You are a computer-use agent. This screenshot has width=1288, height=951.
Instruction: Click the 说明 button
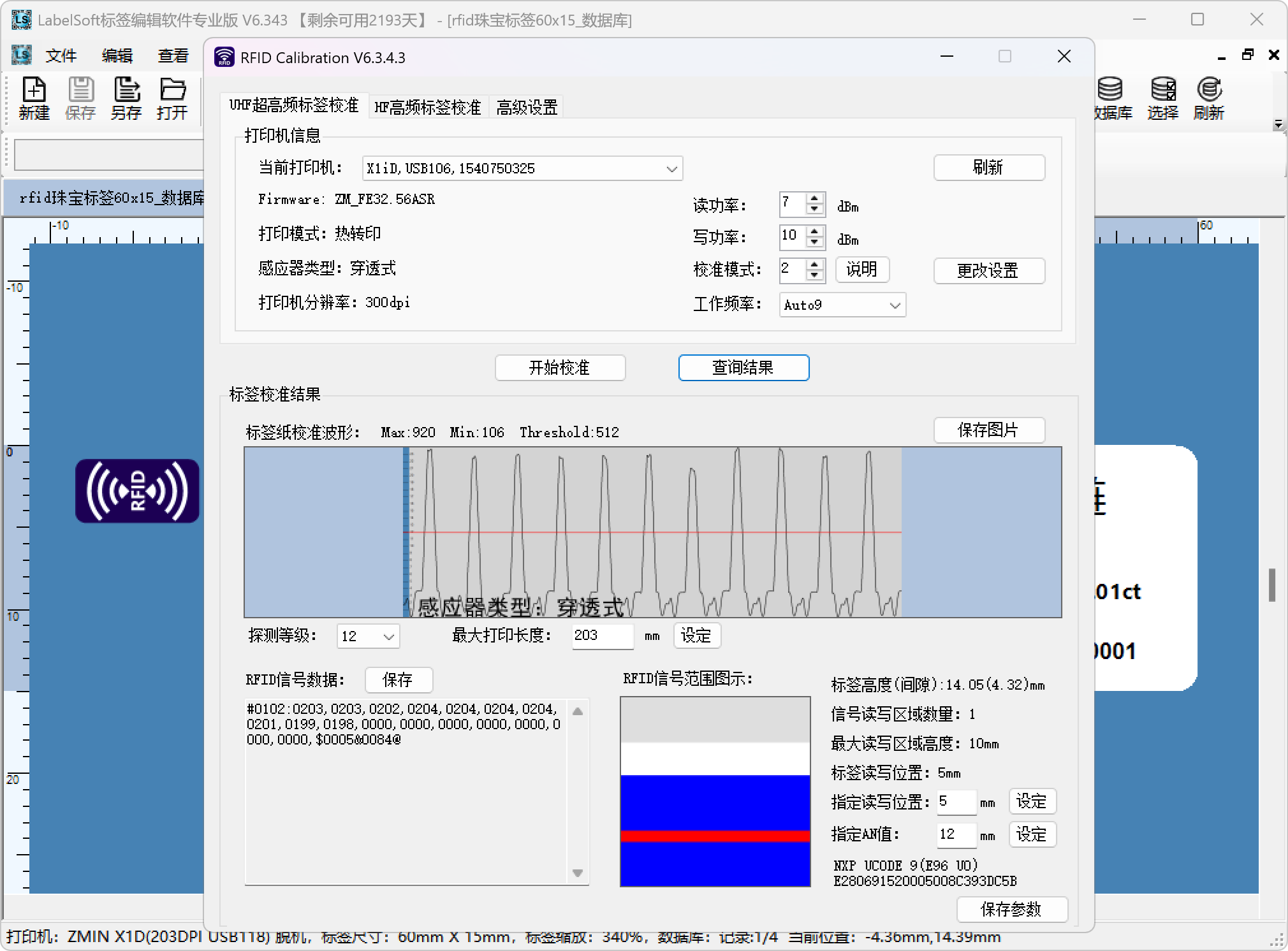coord(862,270)
